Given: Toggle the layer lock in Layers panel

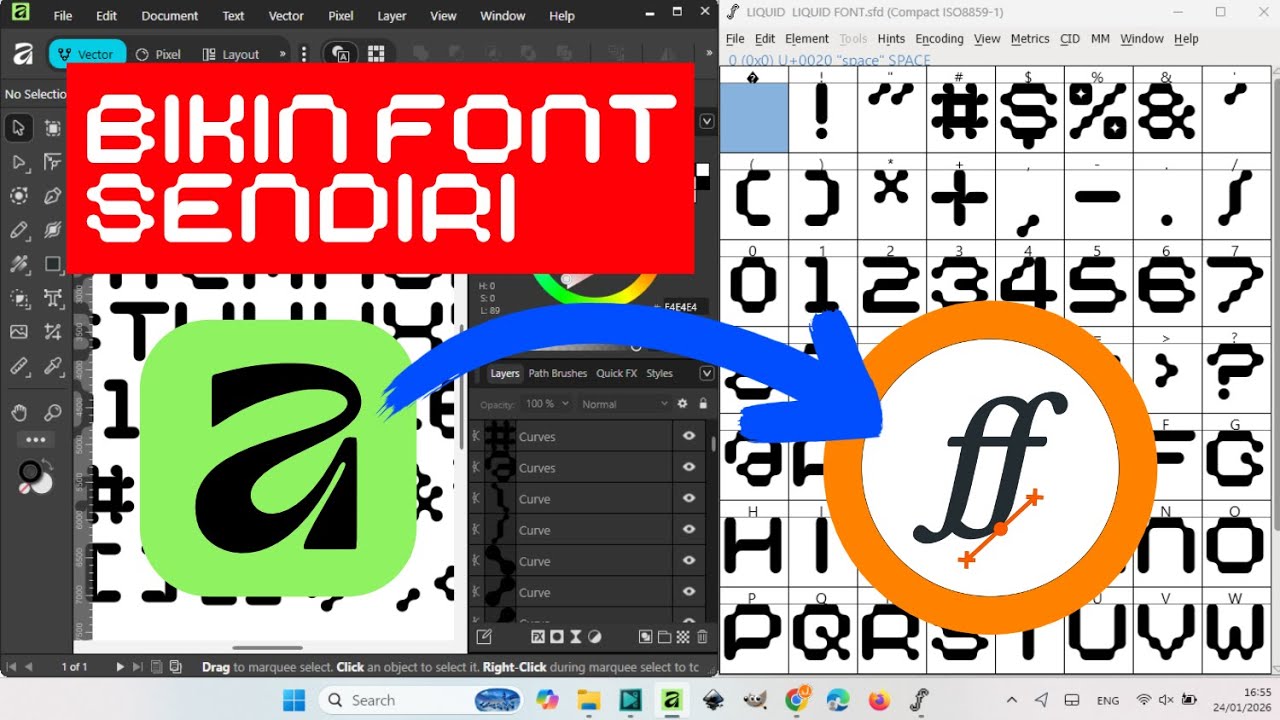Looking at the screenshot, I should click(703, 404).
